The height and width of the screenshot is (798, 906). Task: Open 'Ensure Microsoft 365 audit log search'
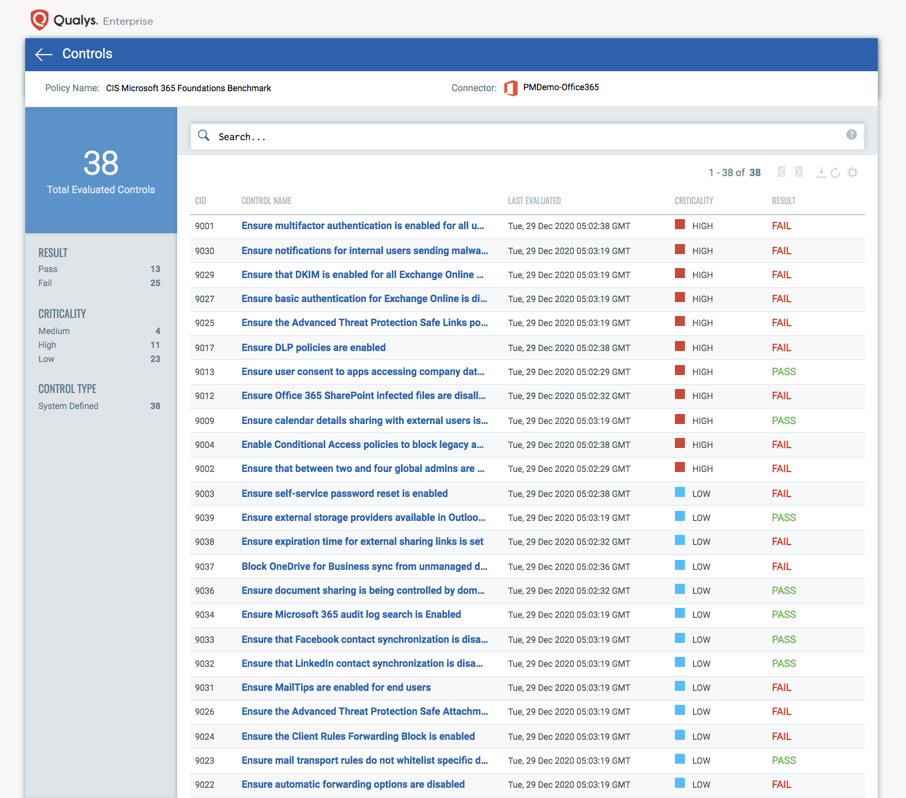[x=351, y=615]
